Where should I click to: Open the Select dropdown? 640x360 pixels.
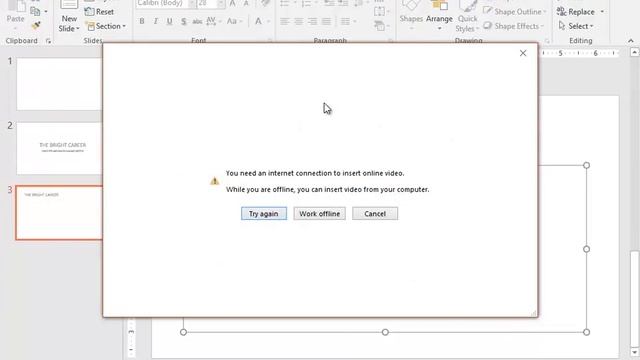[575, 26]
